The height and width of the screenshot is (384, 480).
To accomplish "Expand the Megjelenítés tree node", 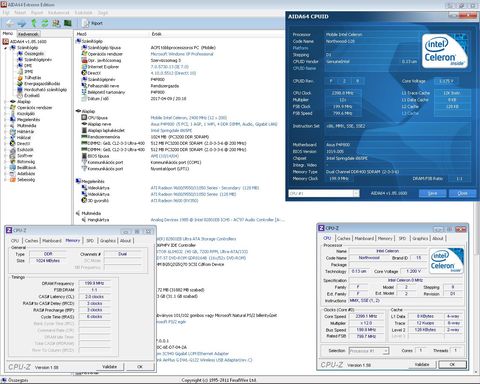I will click(x=6, y=120).
